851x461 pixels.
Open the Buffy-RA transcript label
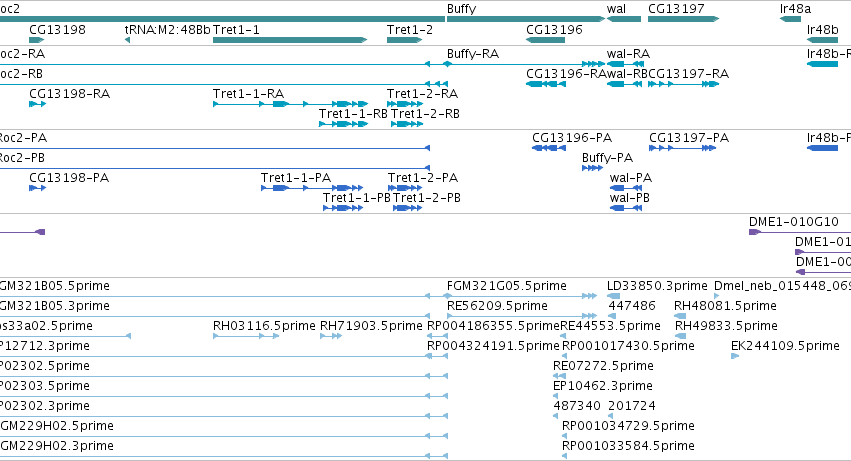click(x=473, y=54)
